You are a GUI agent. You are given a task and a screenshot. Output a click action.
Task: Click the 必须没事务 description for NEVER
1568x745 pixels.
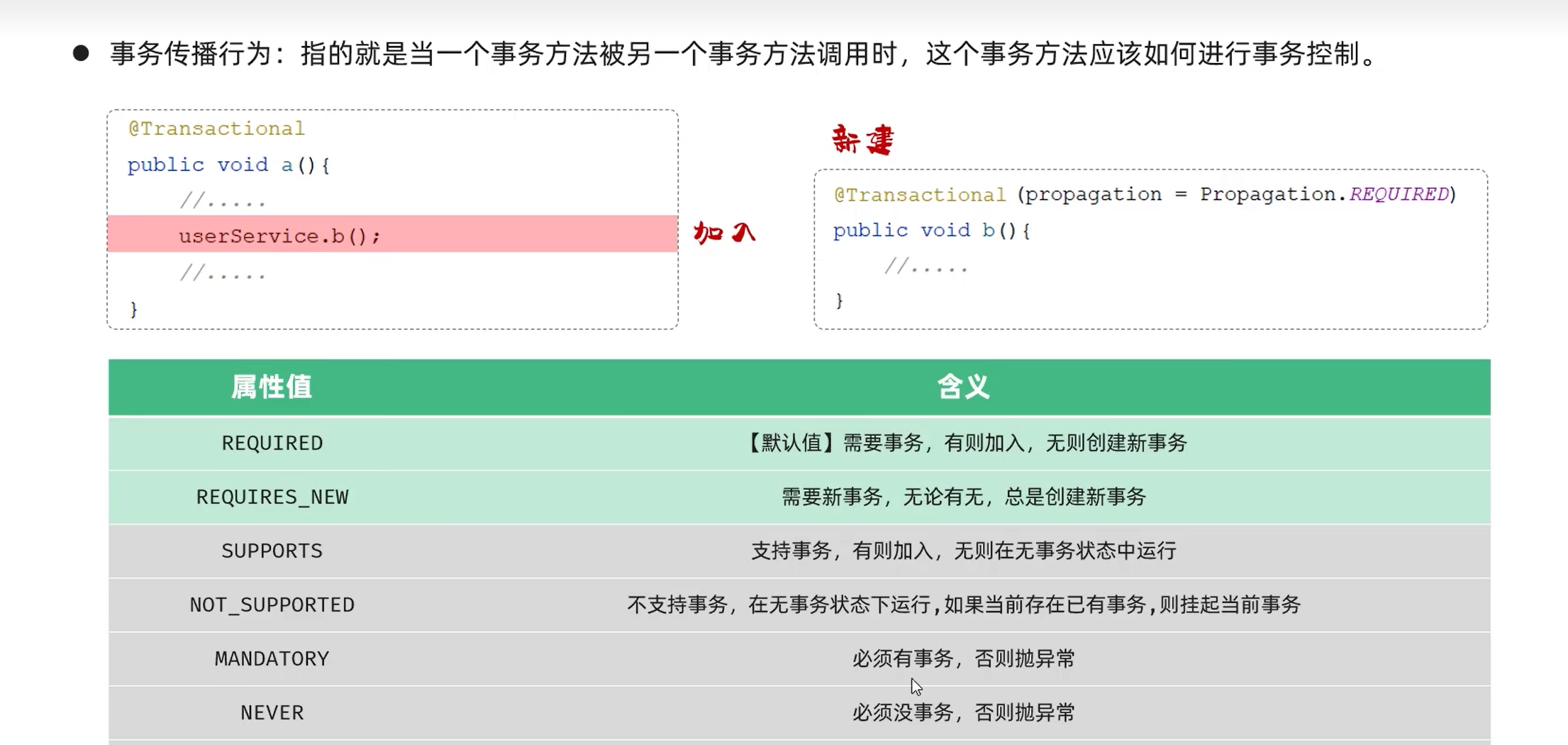(964, 713)
